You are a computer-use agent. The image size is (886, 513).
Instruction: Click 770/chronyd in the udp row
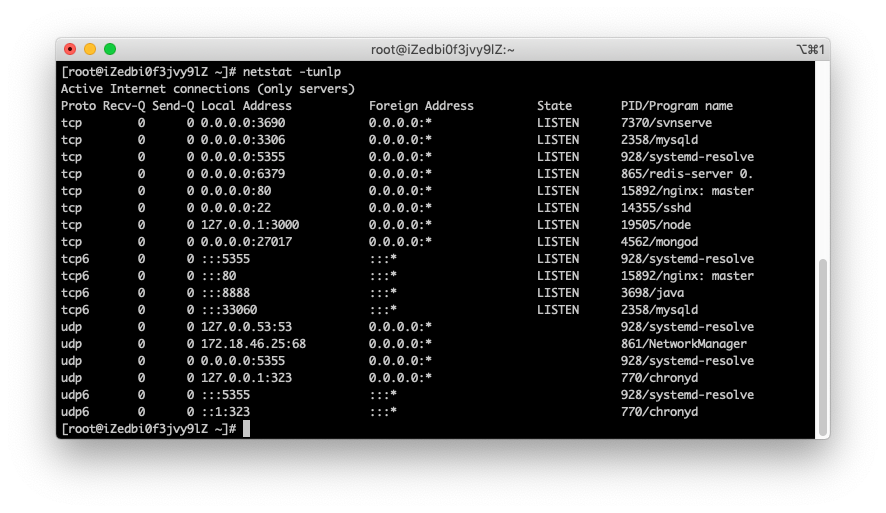tap(659, 377)
